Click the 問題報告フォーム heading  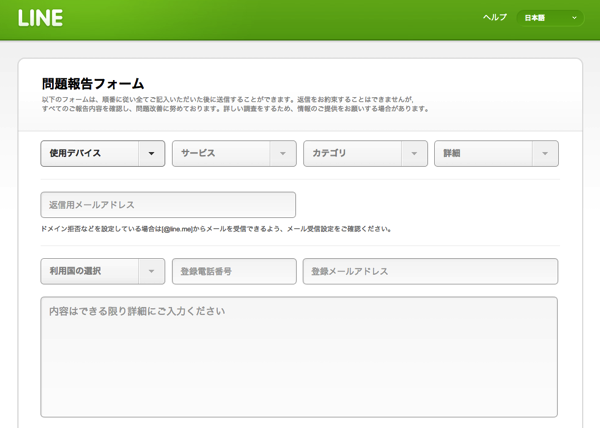point(93,84)
